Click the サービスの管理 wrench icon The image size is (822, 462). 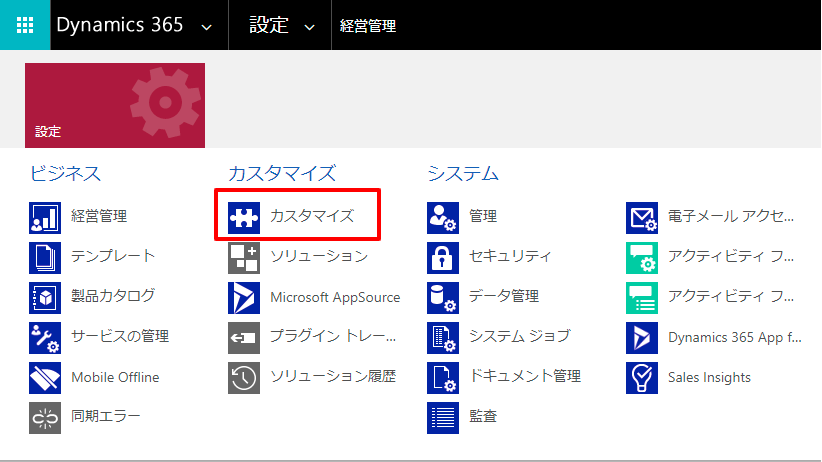click(x=45, y=338)
